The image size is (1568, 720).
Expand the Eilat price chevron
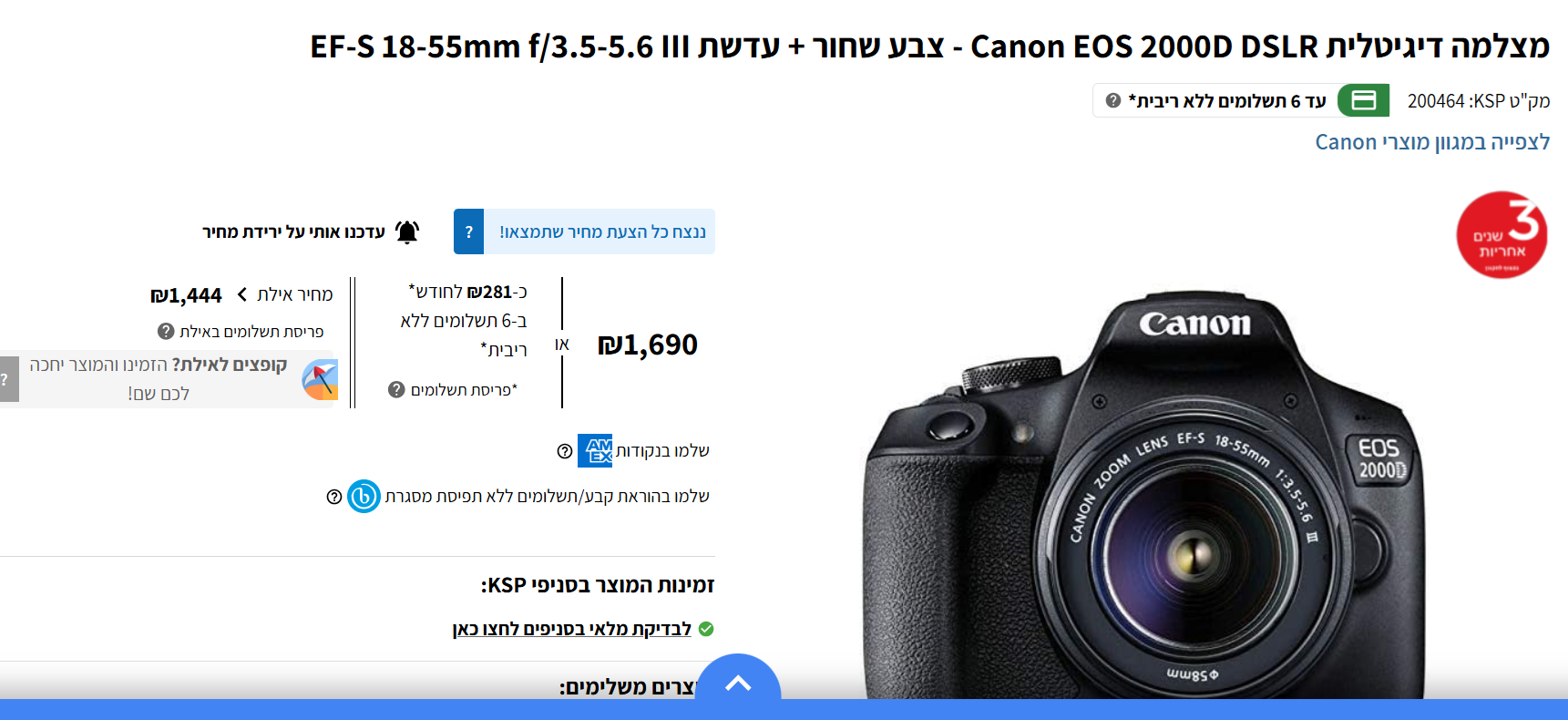pyautogui.click(x=242, y=294)
